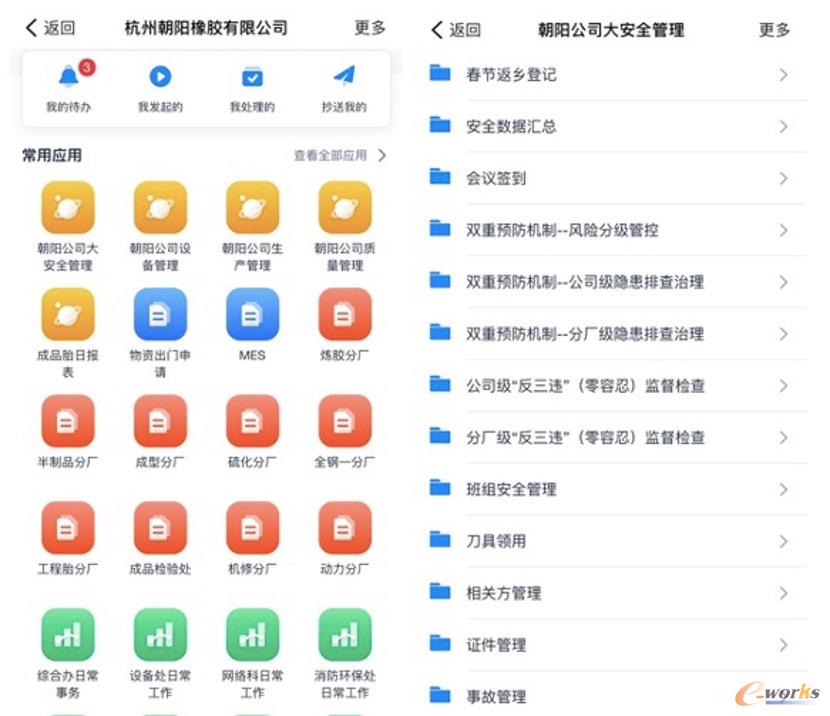Click 双重预防机制--风险分级管控 text
This screenshot has width=830, height=716.
coord(562,231)
